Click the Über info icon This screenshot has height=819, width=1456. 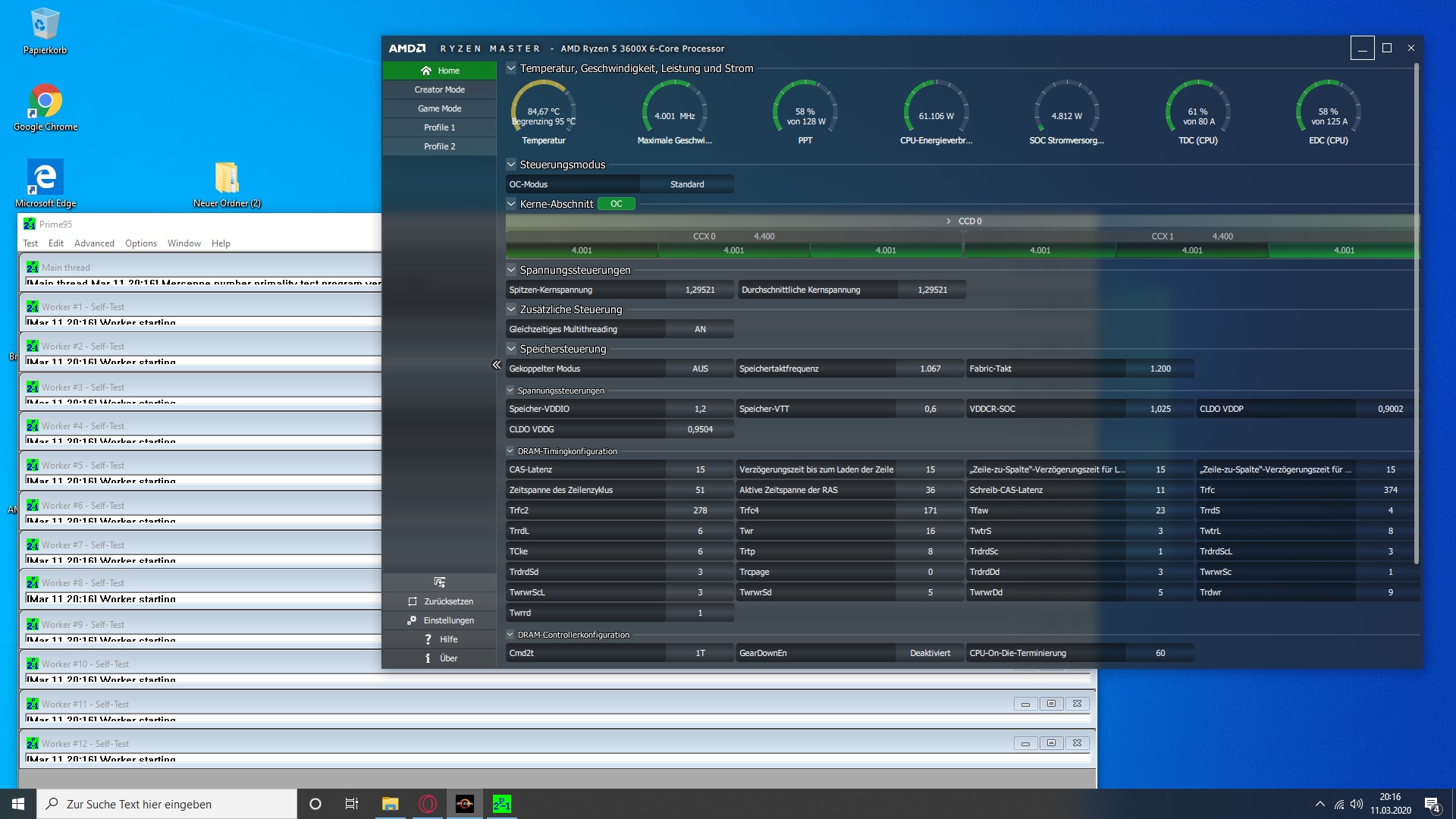point(428,658)
